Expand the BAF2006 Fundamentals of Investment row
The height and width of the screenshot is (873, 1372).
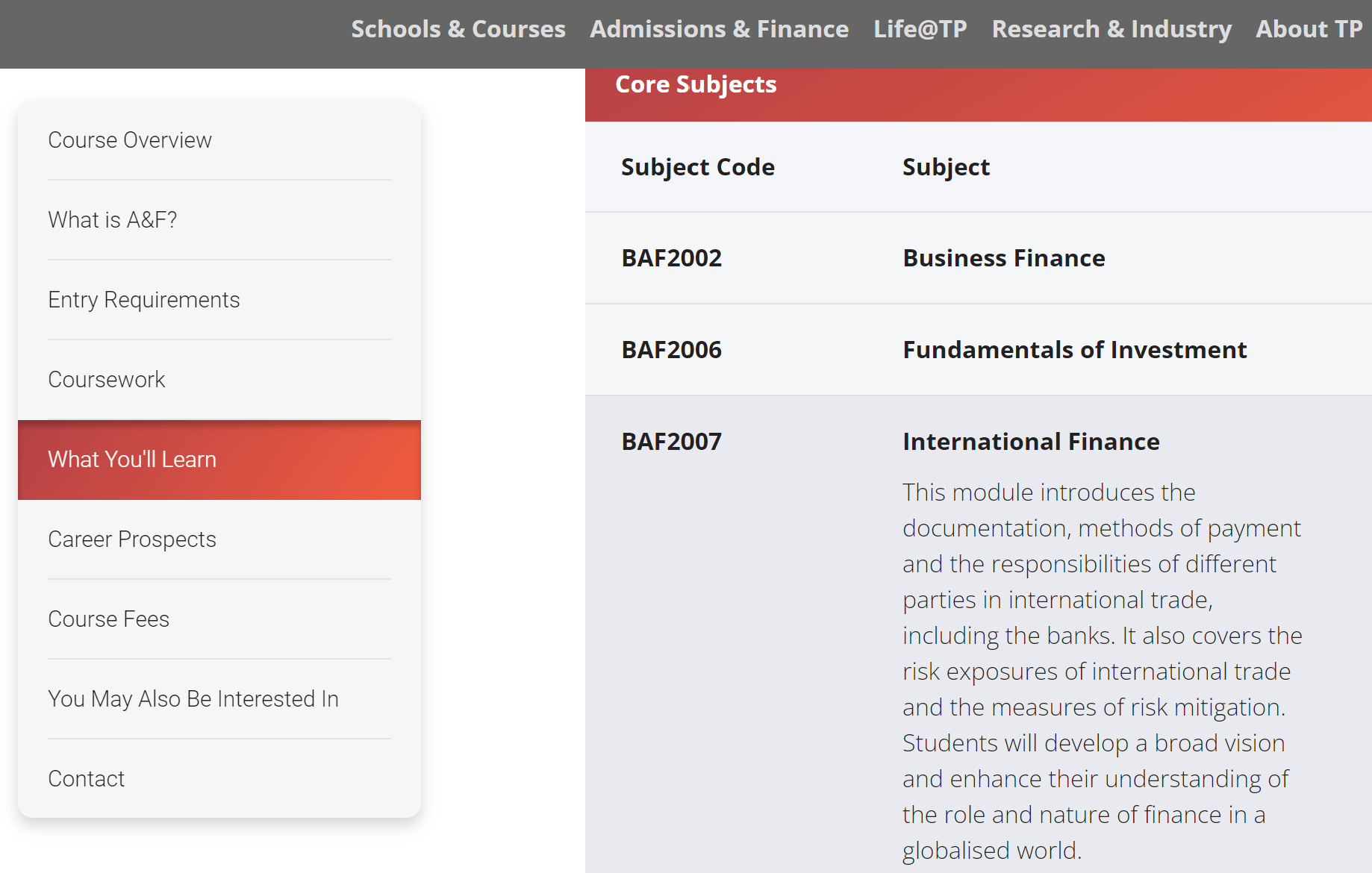point(1074,349)
